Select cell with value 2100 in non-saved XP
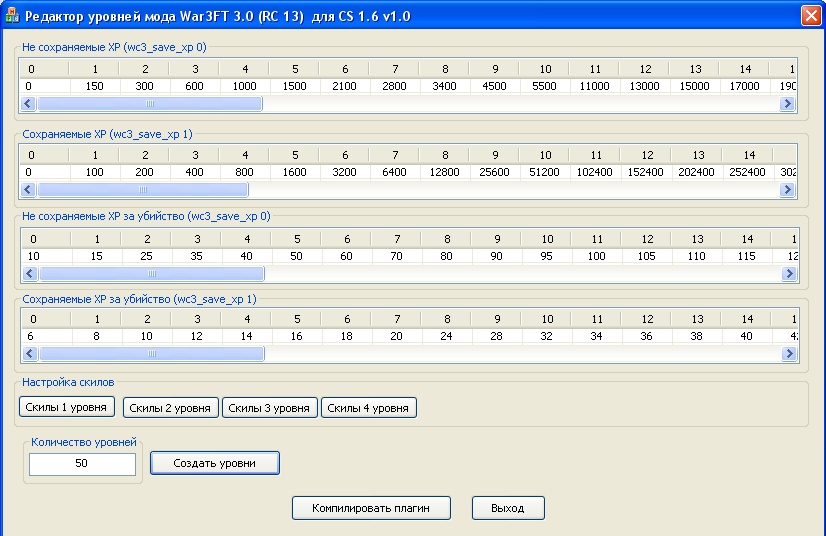Image resolution: width=826 pixels, height=536 pixels. point(345,86)
